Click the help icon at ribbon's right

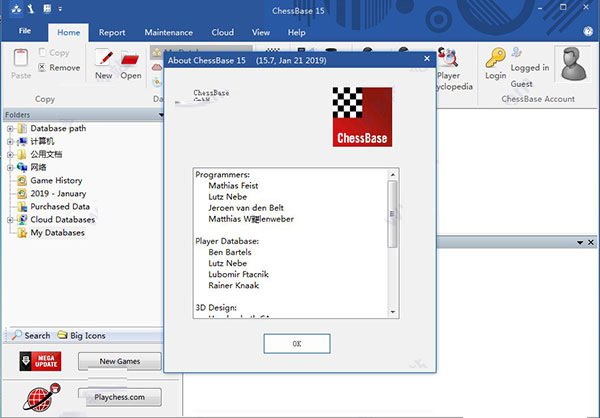(x=588, y=31)
